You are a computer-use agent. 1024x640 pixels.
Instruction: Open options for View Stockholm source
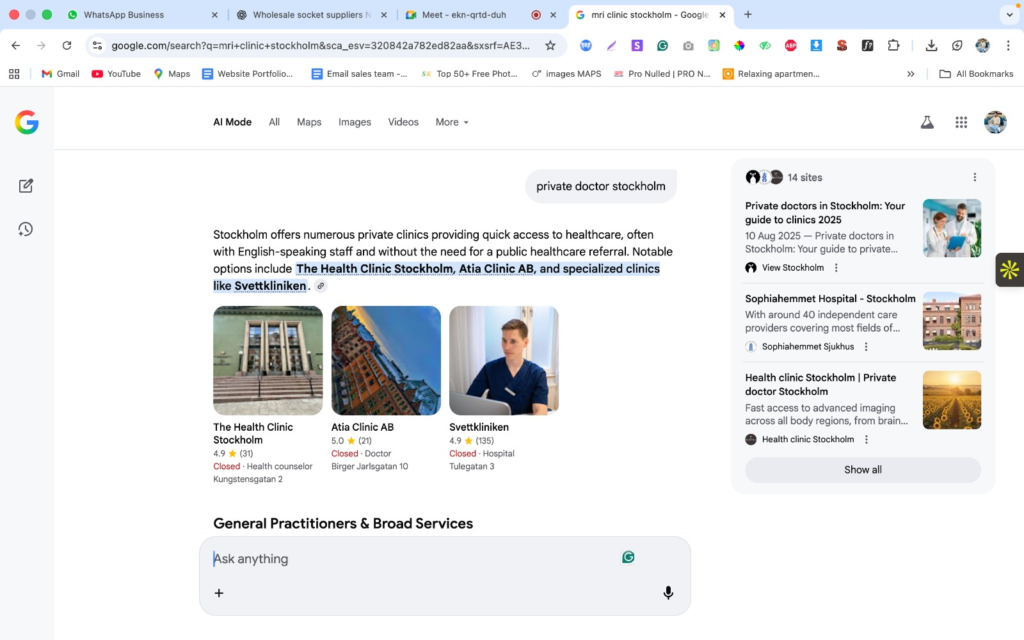[x=836, y=268]
